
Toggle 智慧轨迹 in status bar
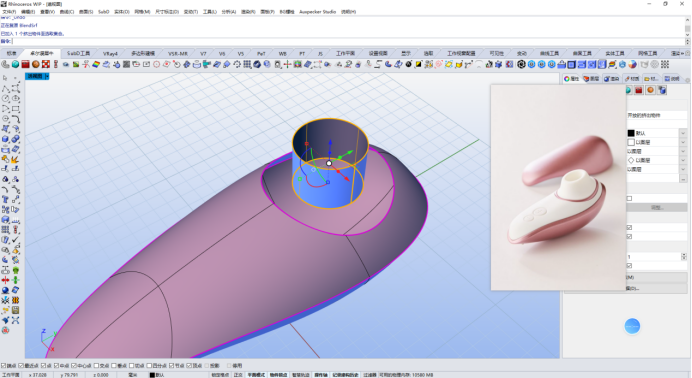[x=301, y=375]
